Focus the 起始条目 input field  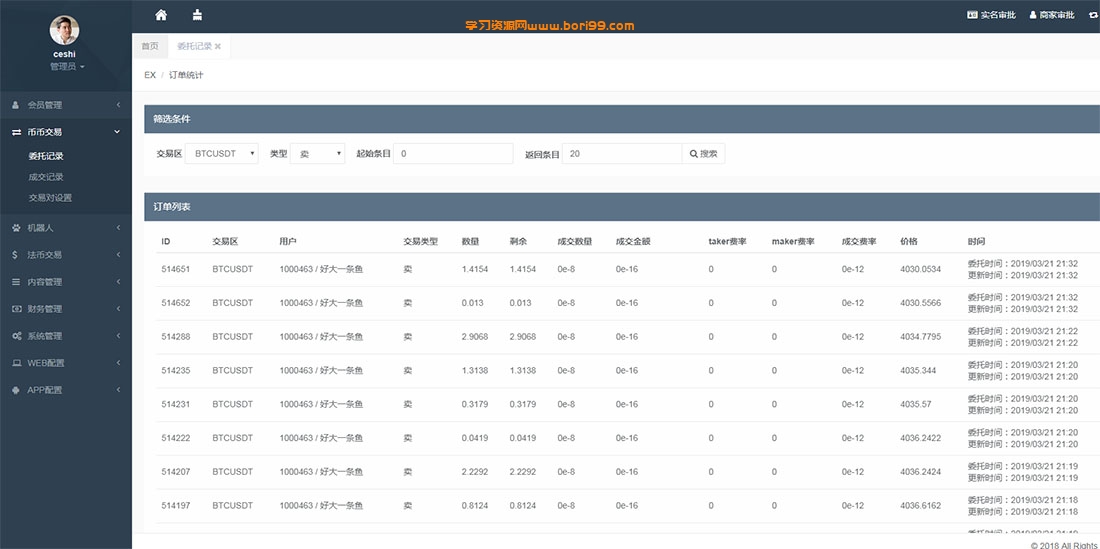click(453, 154)
